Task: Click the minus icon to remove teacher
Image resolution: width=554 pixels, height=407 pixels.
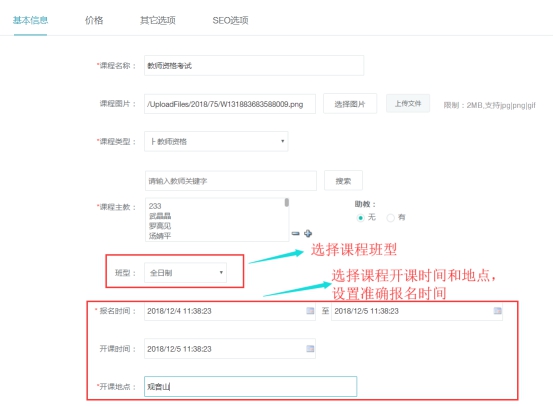Action: 296,234
